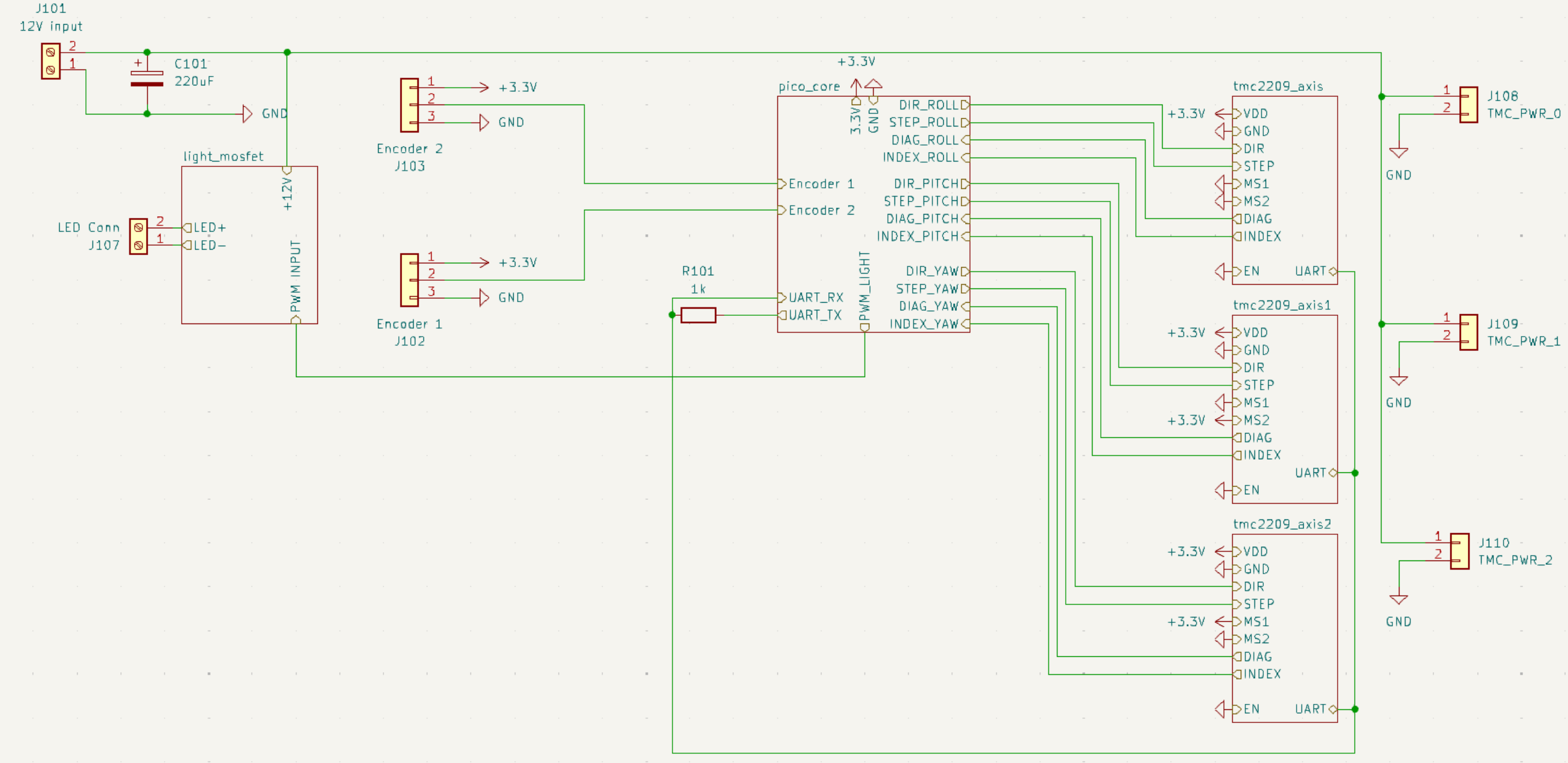This screenshot has height=763, width=1568.
Task: Click the UART_RX pin on pico_core
Action: [811, 298]
